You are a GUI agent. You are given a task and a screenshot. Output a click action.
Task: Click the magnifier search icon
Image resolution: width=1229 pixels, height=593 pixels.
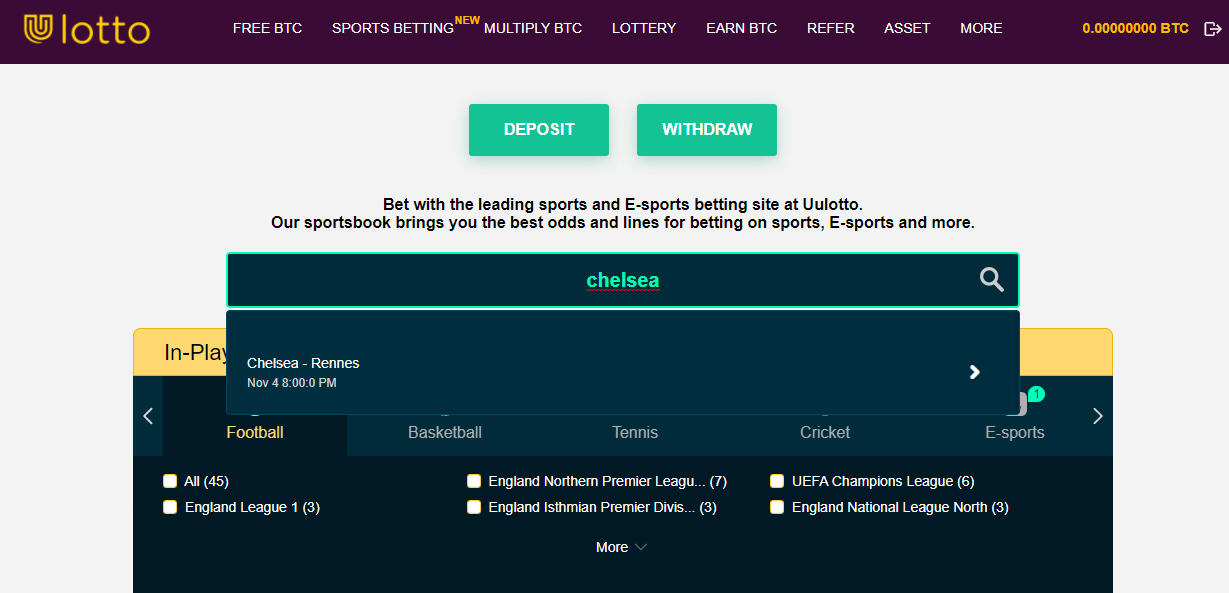tap(991, 280)
